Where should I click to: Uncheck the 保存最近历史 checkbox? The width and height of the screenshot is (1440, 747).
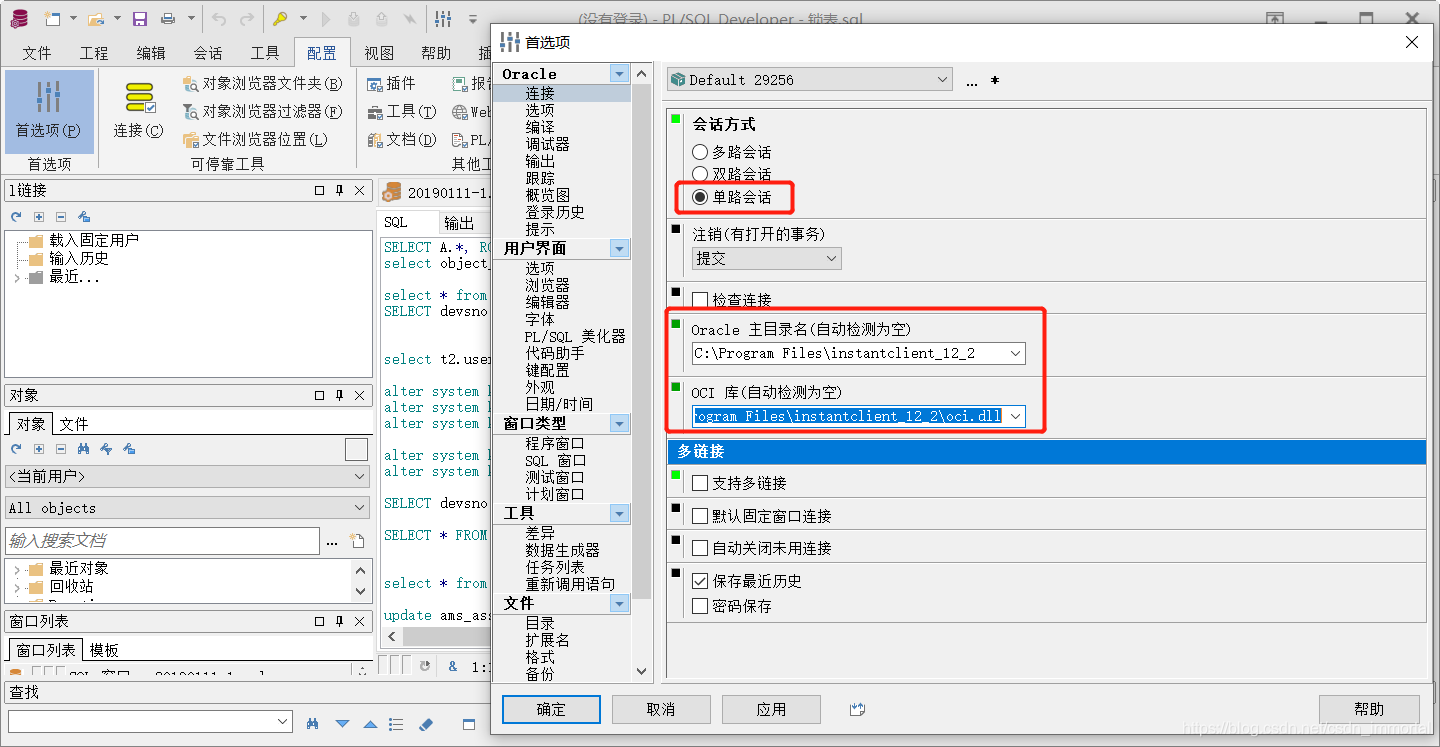[x=700, y=580]
